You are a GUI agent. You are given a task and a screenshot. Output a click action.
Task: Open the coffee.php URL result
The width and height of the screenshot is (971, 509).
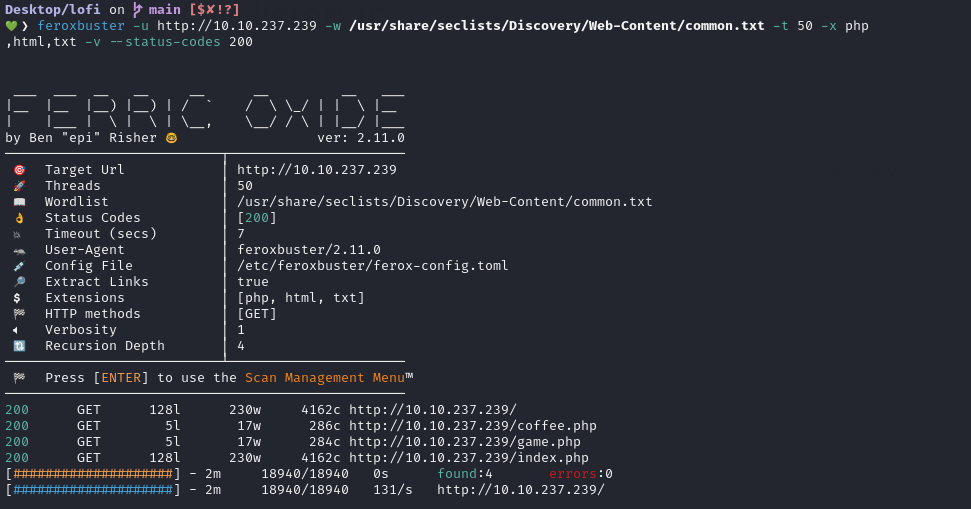click(x=472, y=426)
